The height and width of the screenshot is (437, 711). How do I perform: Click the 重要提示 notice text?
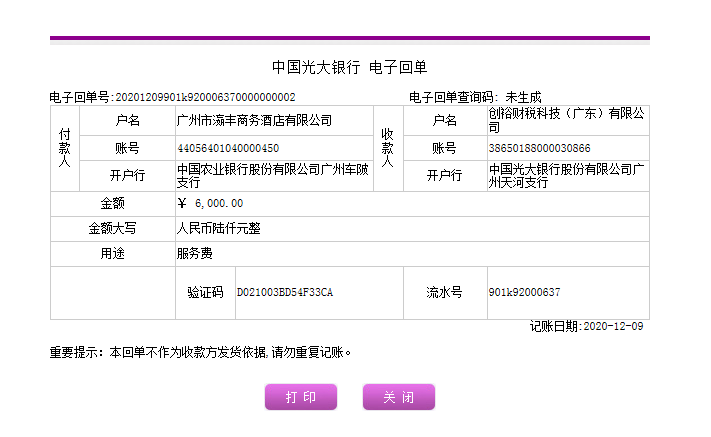click(x=200, y=352)
